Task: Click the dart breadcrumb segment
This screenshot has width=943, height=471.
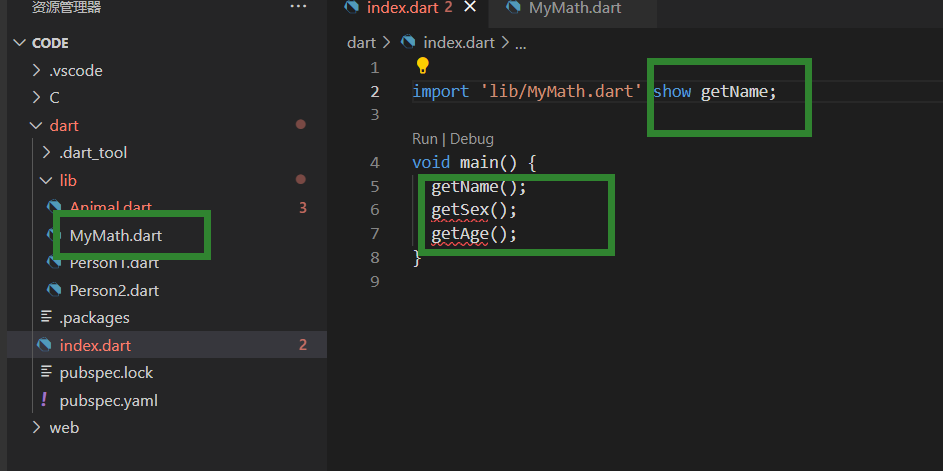Action: click(x=361, y=43)
